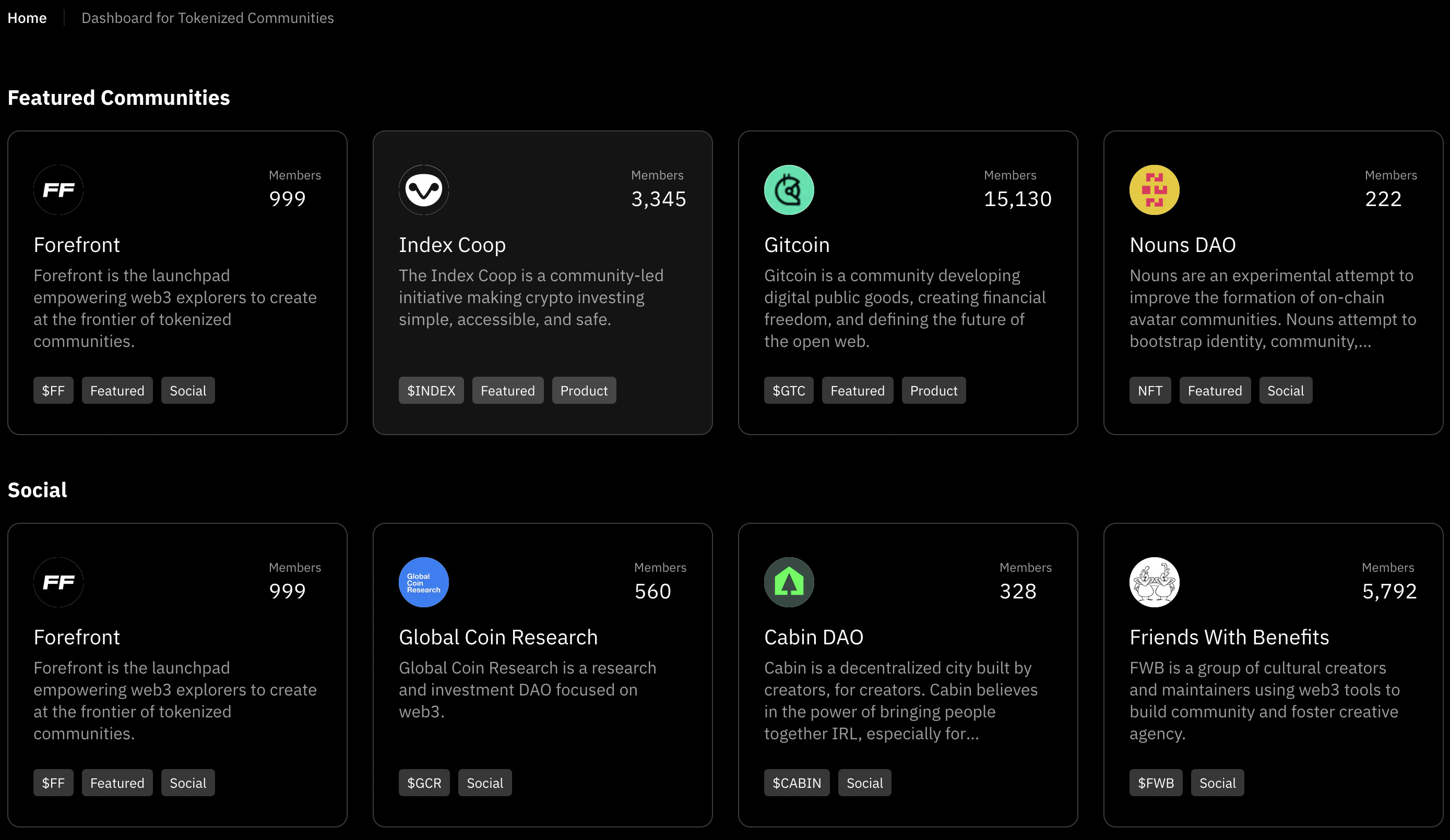Click Dashboard for Tokenized Communities breadcrumb
The width and height of the screenshot is (1450, 840).
click(x=208, y=18)
